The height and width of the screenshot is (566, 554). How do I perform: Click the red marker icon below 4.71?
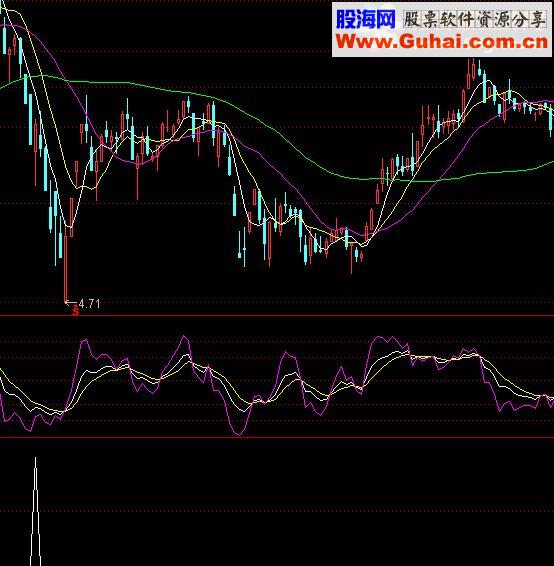click(75, 310)
